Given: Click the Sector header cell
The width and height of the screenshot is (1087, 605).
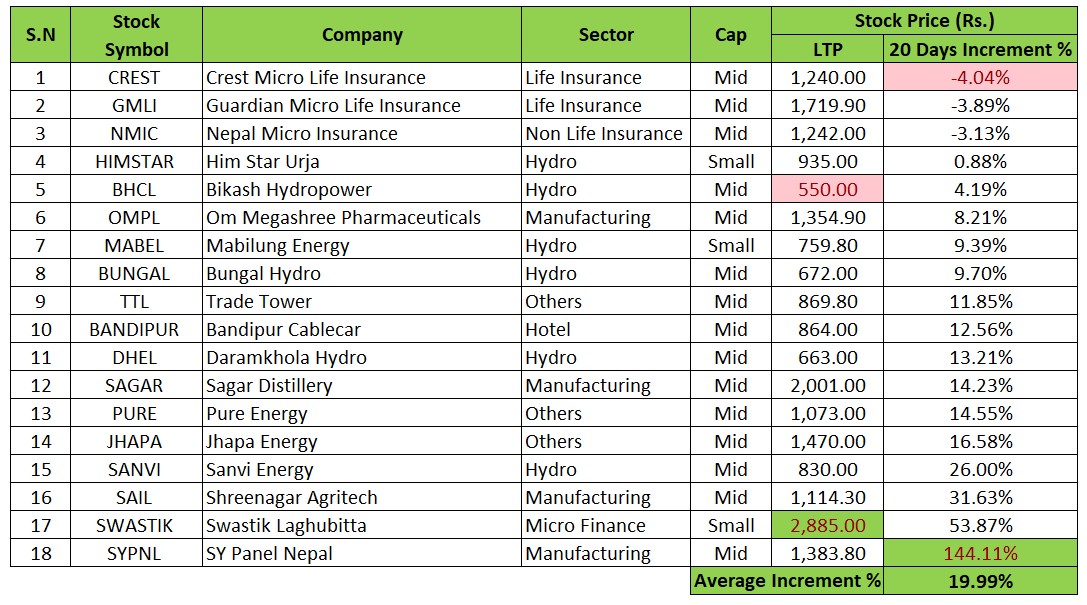Looking at the screenshot, I should click(605, 35).
